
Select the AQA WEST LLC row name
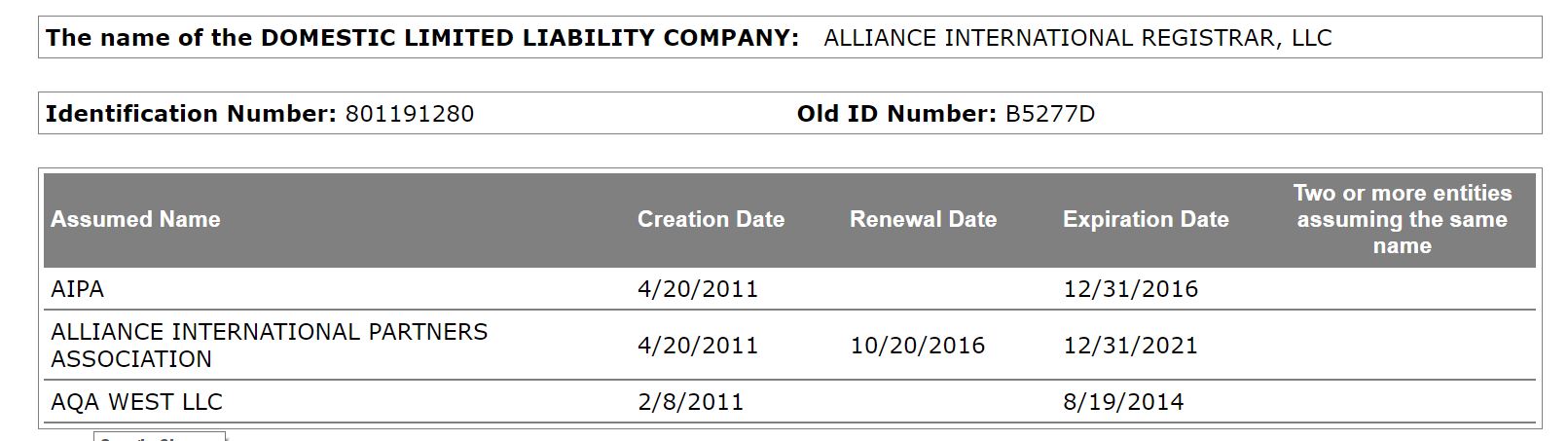pos(136,402)
